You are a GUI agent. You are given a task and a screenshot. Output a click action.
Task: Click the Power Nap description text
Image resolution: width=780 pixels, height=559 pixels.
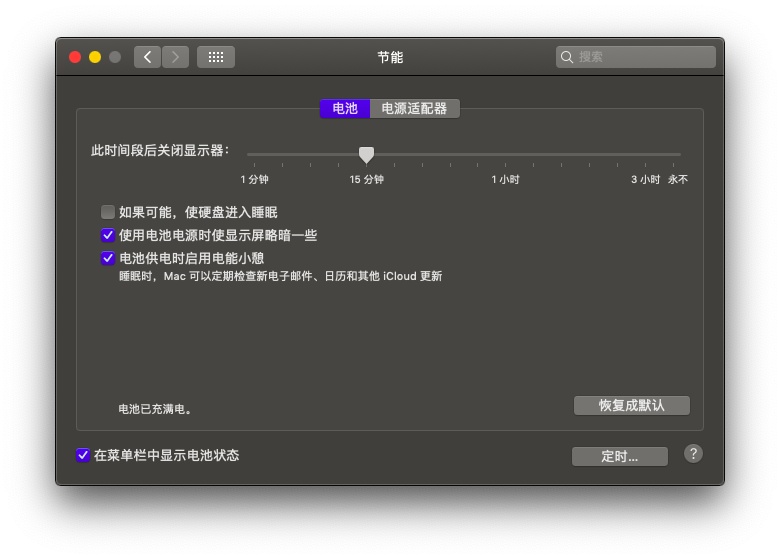[281, 276]
